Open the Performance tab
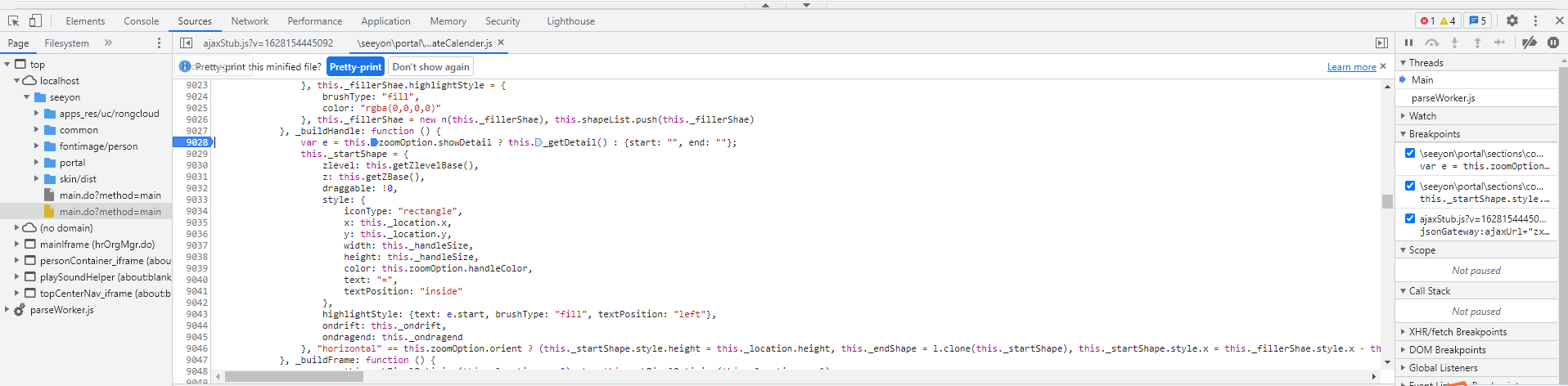The image size is (1568, 386). (x=315, y=21)
